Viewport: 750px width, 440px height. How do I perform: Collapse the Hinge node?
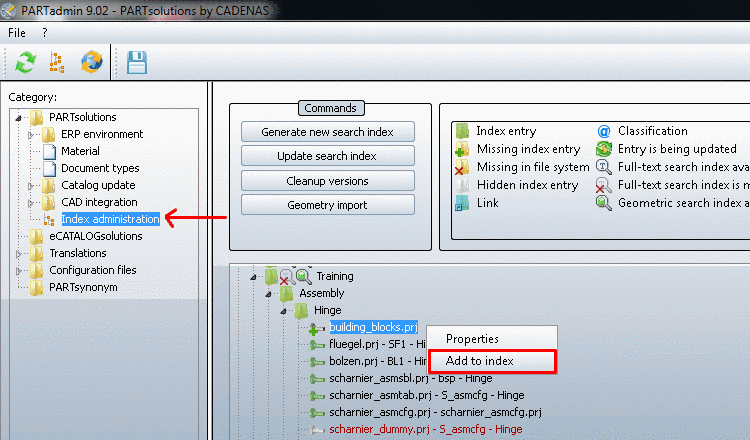point(283,311)
